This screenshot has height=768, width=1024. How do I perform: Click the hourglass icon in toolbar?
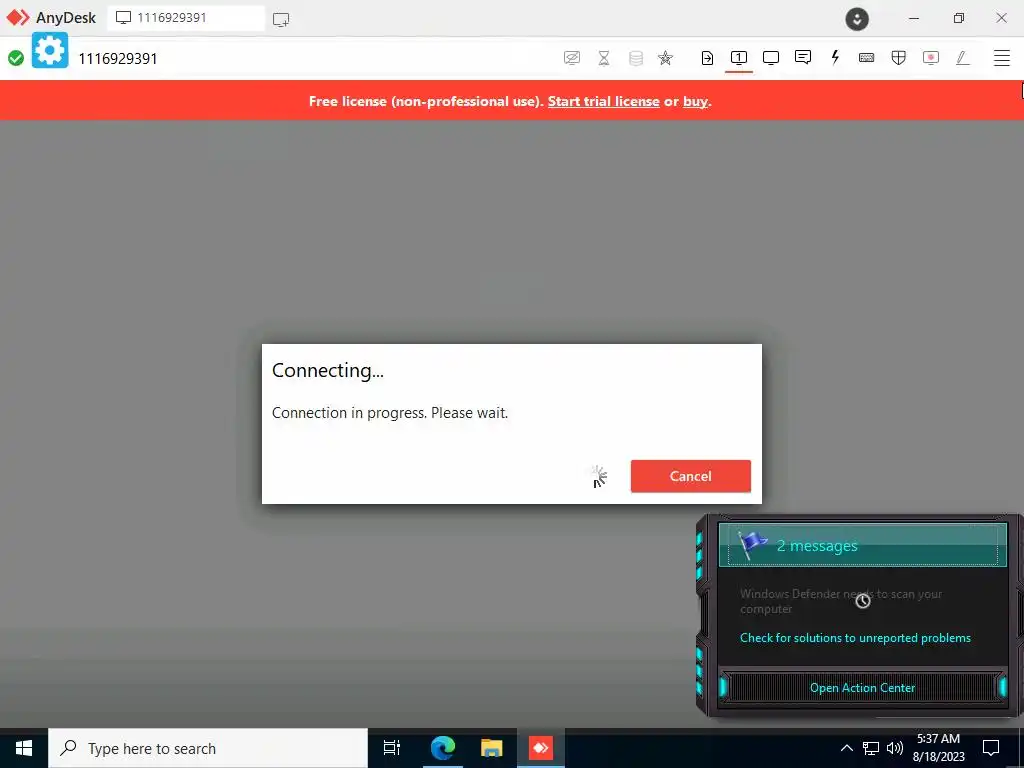click(x=604, y=58)
